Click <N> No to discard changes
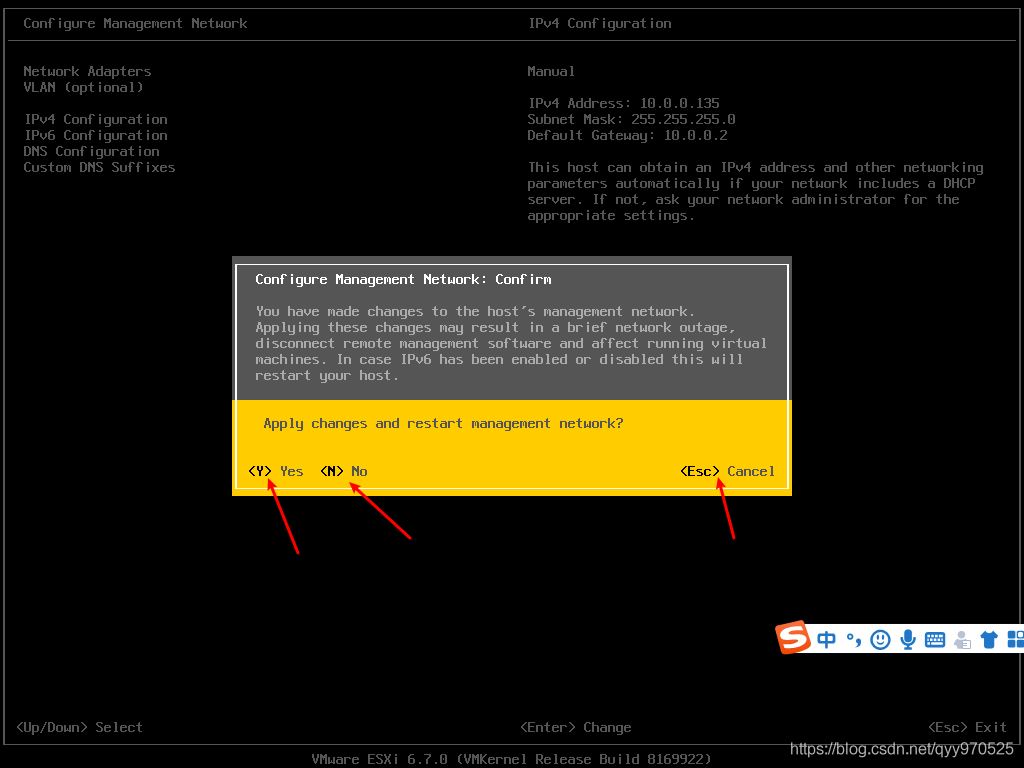Screen dimensions: 1024x768 pyautogui.click(x=344, y=471)
